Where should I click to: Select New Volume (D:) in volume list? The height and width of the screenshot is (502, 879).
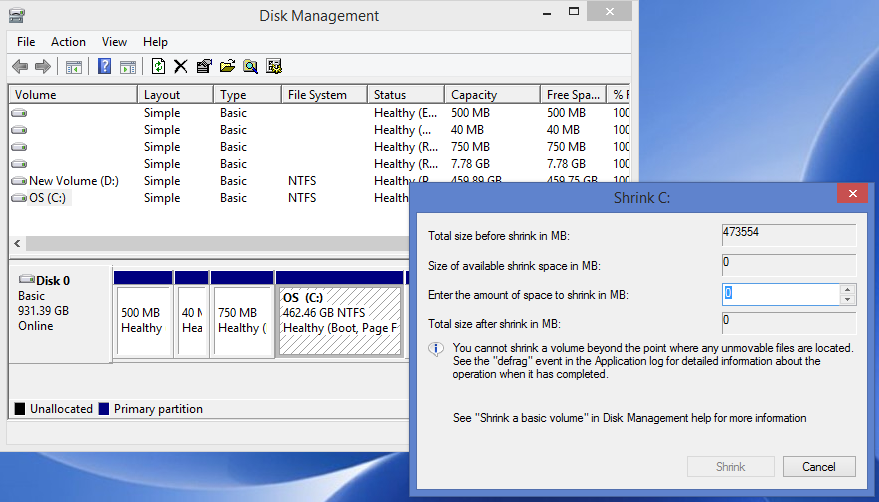click(73, 181)
